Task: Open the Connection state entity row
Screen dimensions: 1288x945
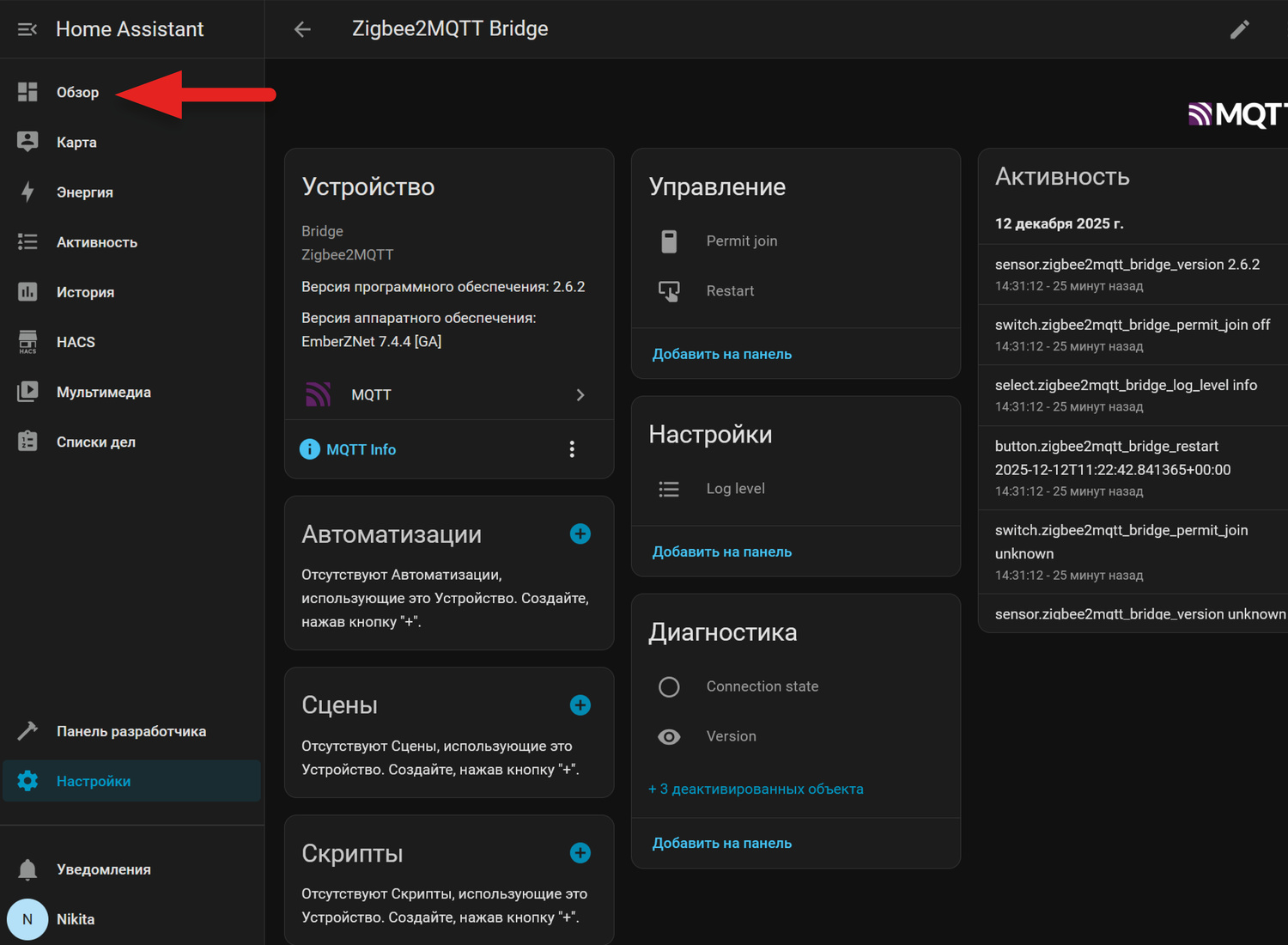Action: click(x=796, y=686)
